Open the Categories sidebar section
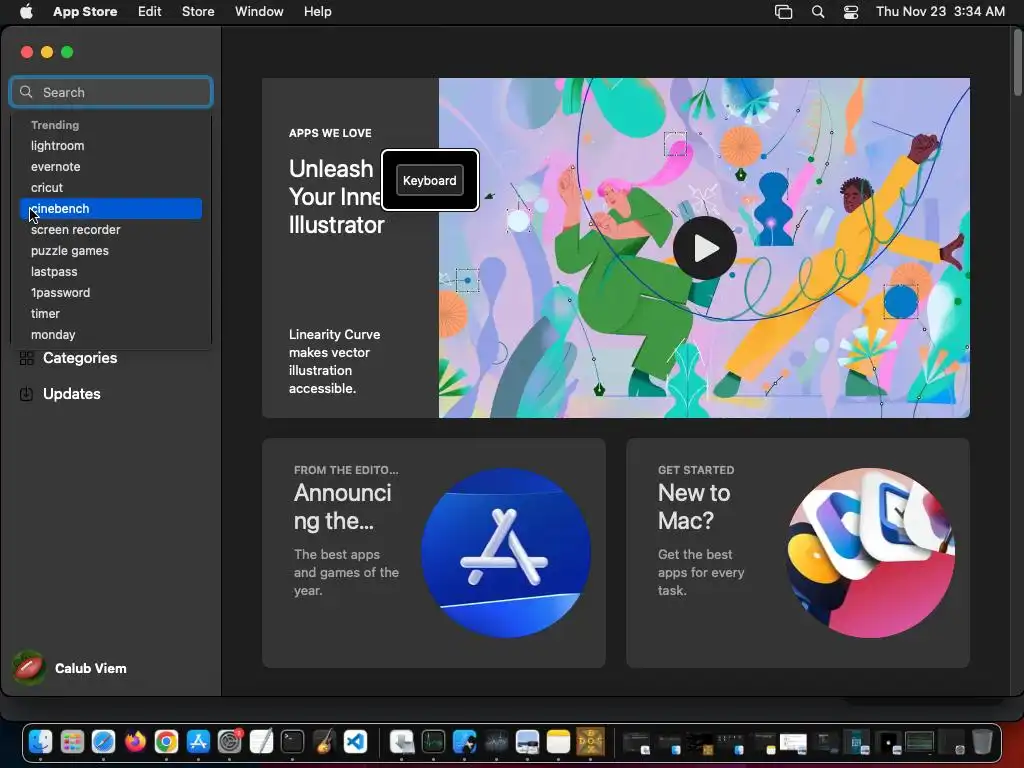The height and width of the screenshot is (768, 1024). tap(80, 358)
